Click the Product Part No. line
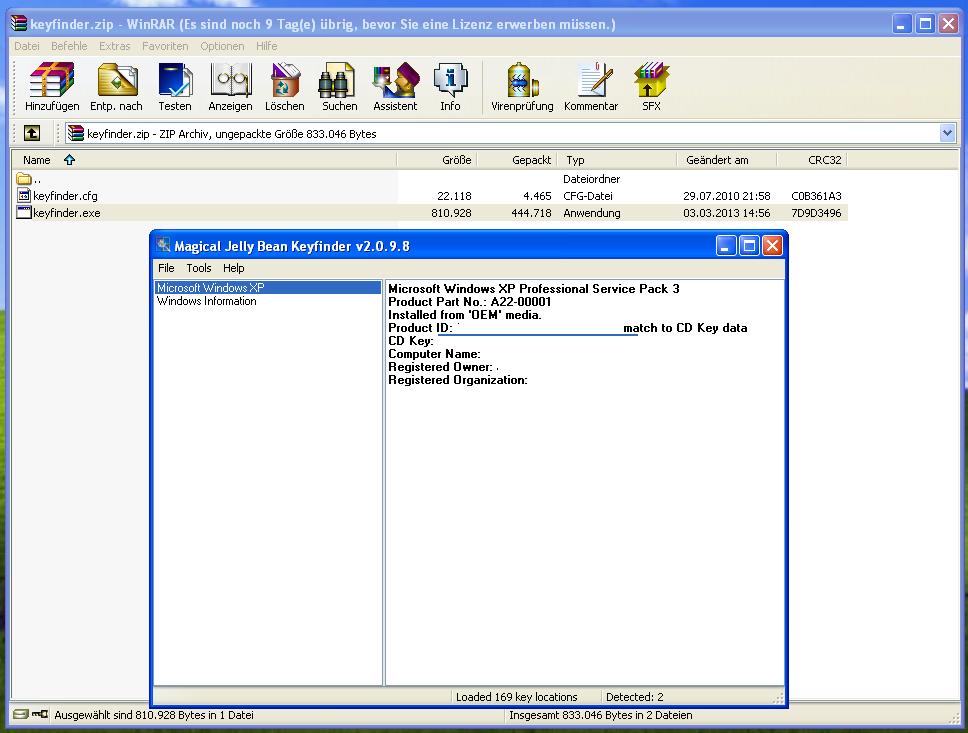The height and width of the screenshot is (733, 968). [x=469, y=301]
